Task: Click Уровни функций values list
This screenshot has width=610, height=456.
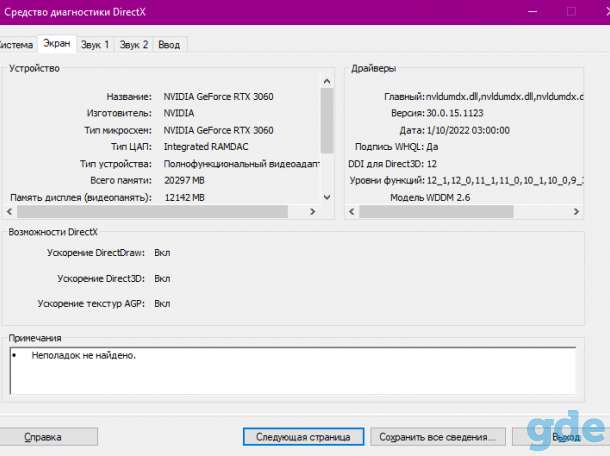Action: point(505,181)
